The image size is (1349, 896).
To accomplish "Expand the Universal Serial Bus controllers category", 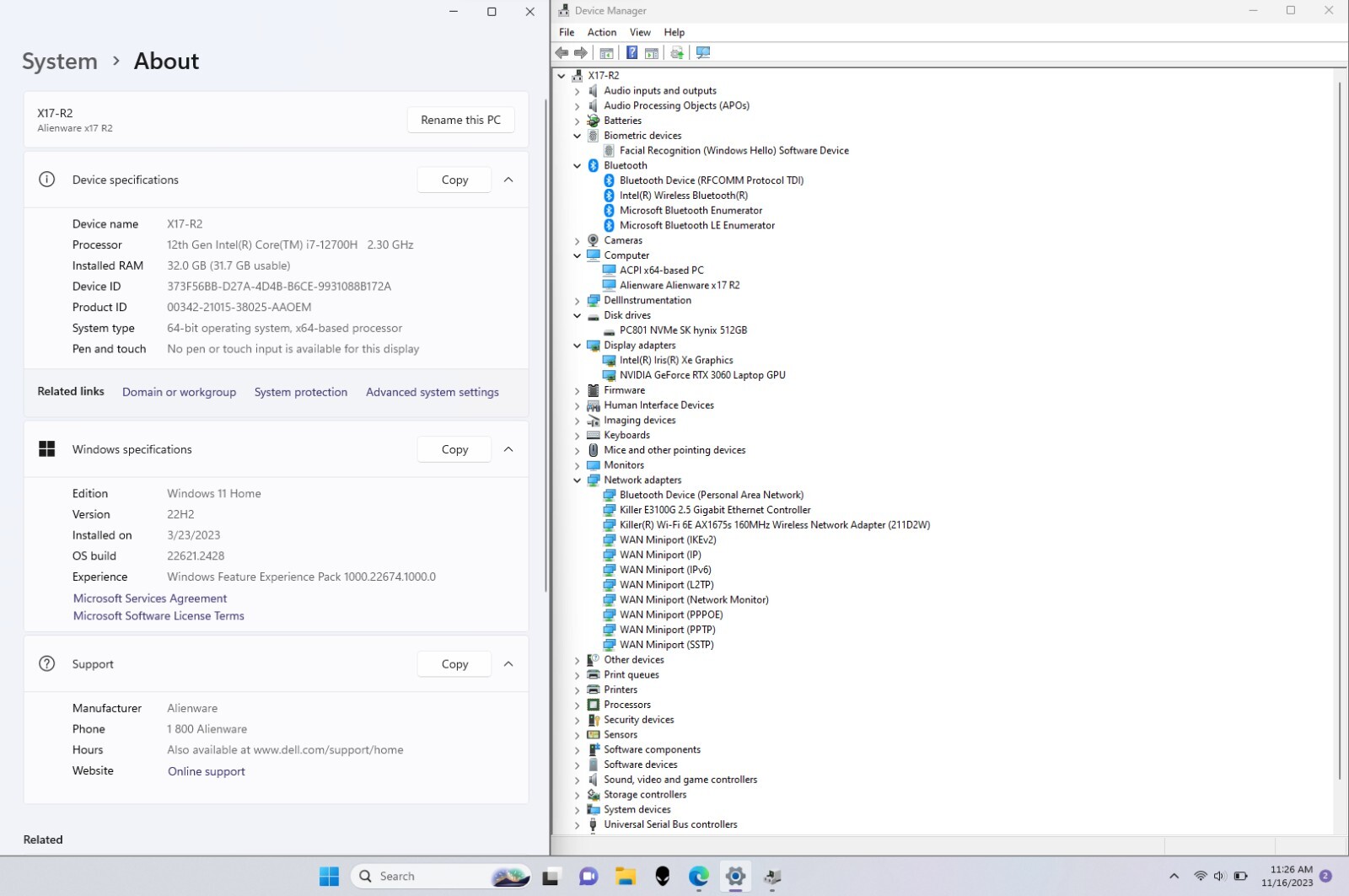I will point(578,825).
